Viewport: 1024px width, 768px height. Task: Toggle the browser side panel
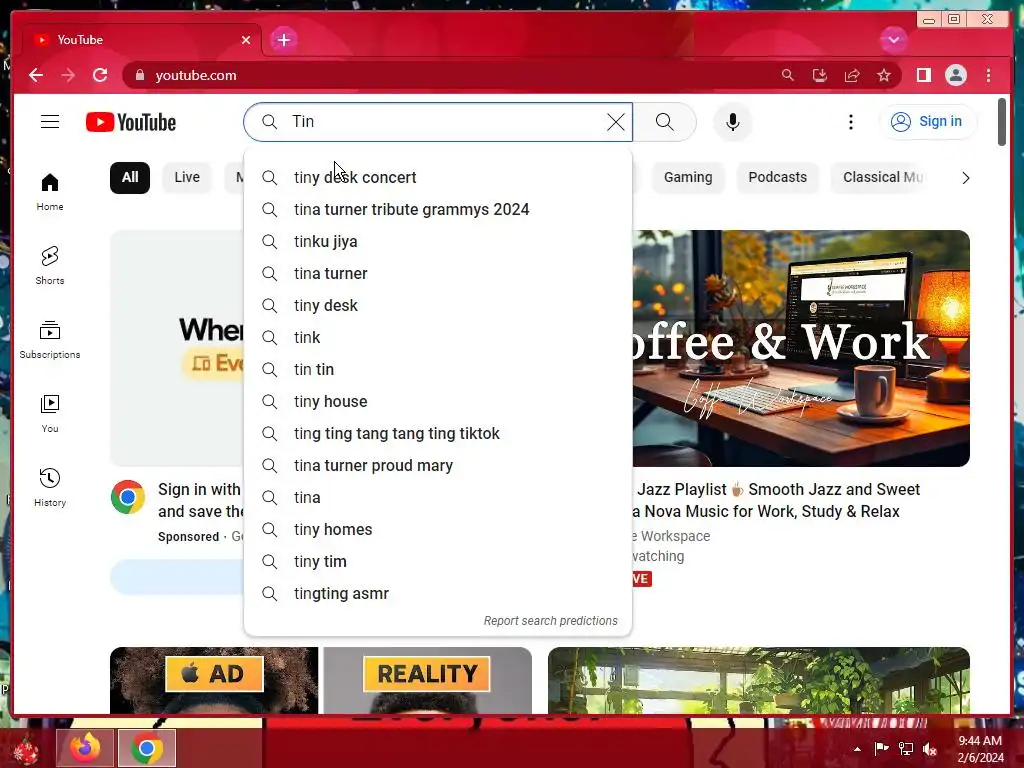(923, 75)
